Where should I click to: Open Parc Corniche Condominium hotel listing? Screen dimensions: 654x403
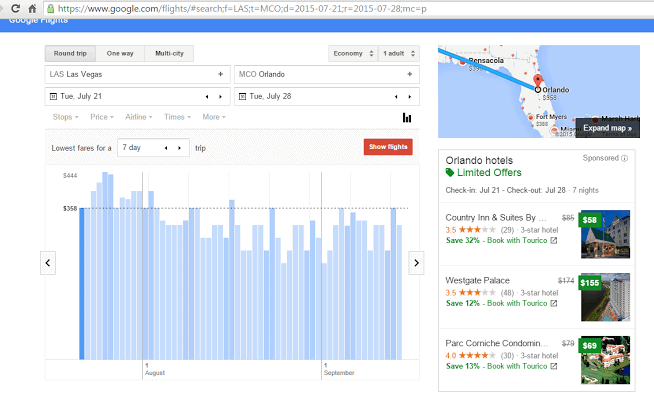point(496,343)
